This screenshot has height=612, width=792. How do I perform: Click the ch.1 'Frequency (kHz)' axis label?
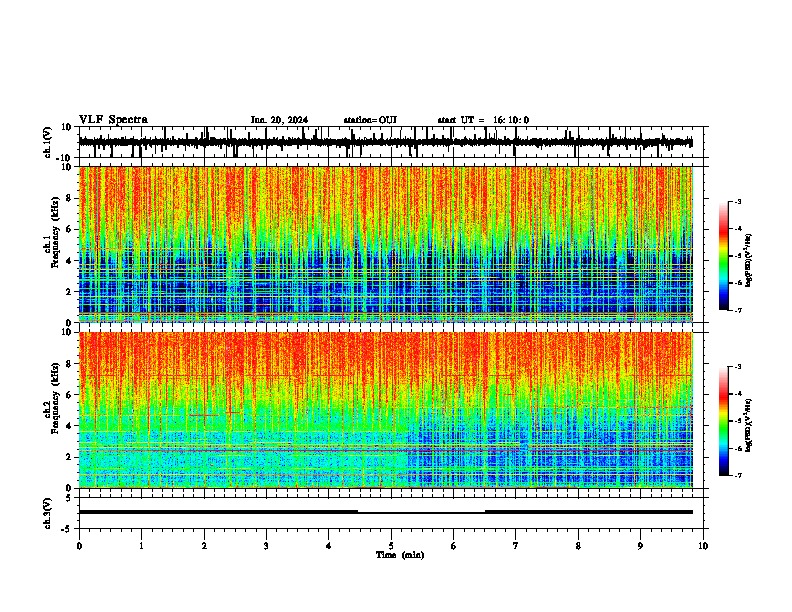[x=55, y=233]
